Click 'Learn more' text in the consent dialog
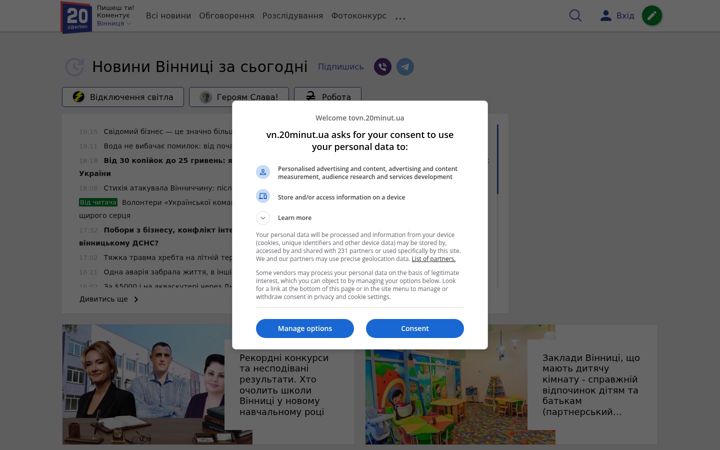Image resolution: width=720 pixels, height=450 pixels. 294,218
